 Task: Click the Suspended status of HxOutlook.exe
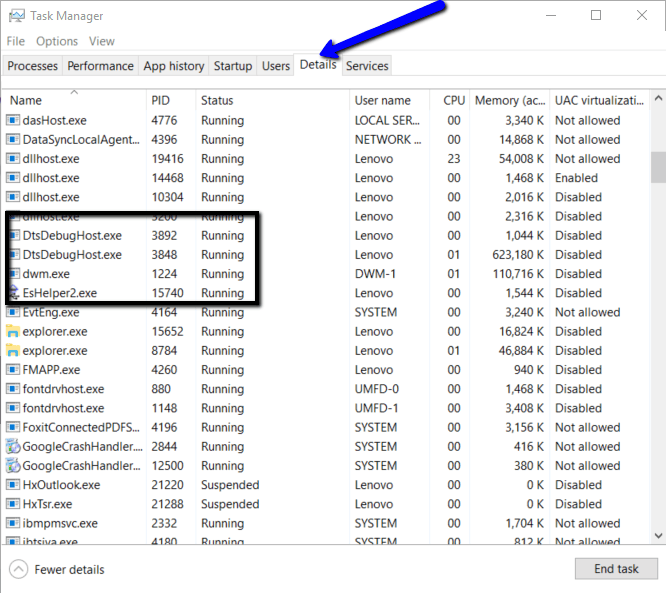click(230, 485)
